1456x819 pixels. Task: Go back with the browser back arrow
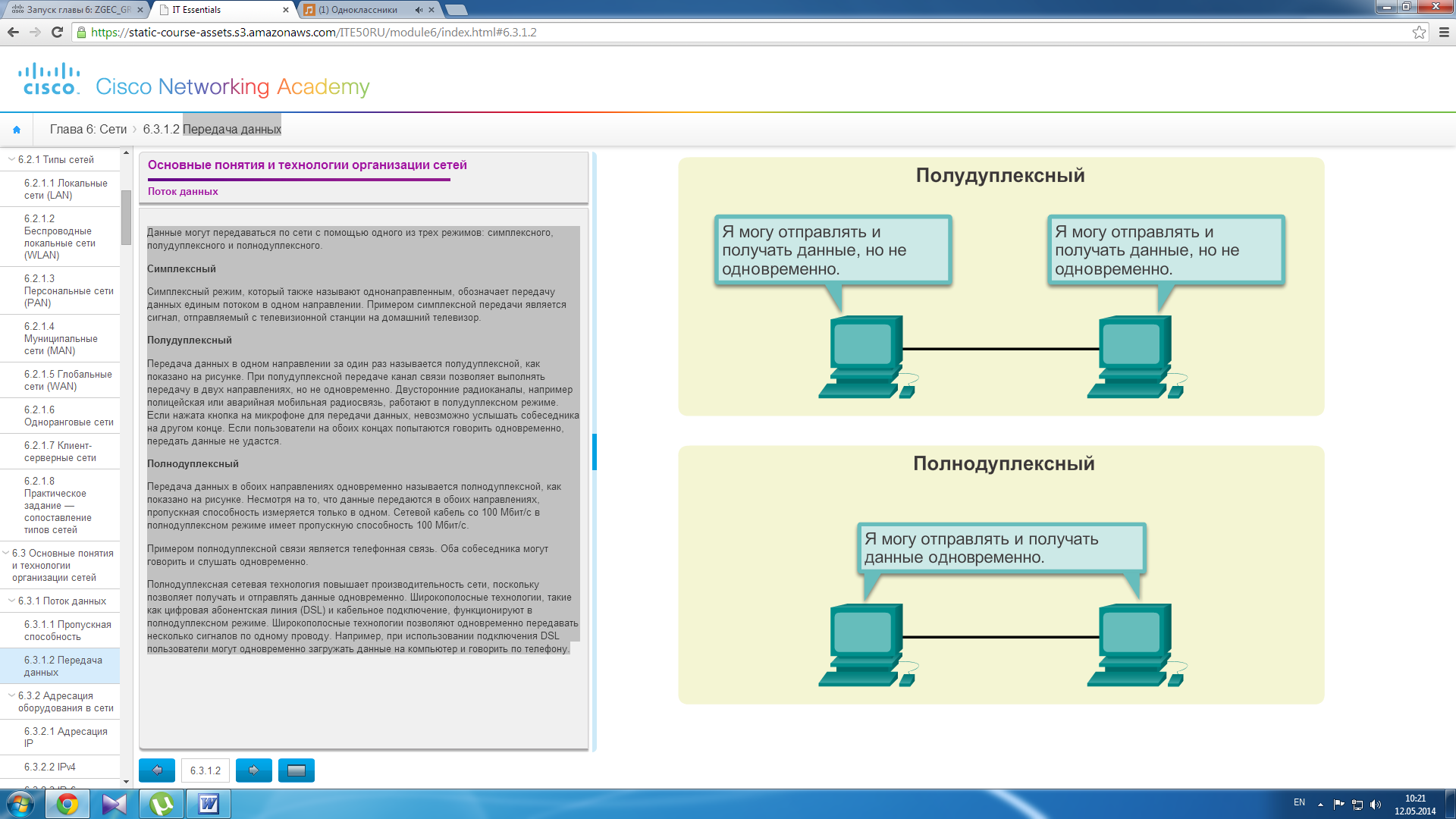pos(13,32)
